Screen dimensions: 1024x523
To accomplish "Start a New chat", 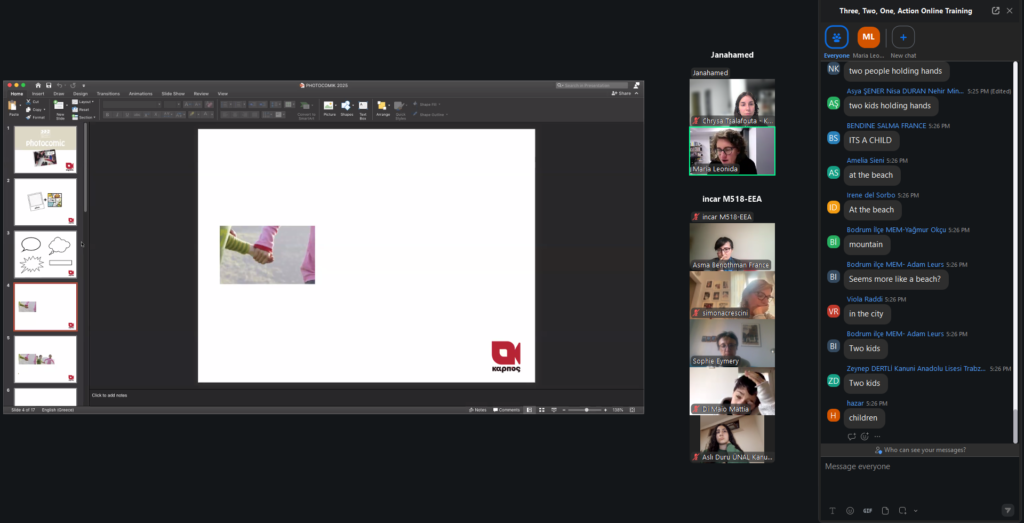I will [x=903, y=38].
